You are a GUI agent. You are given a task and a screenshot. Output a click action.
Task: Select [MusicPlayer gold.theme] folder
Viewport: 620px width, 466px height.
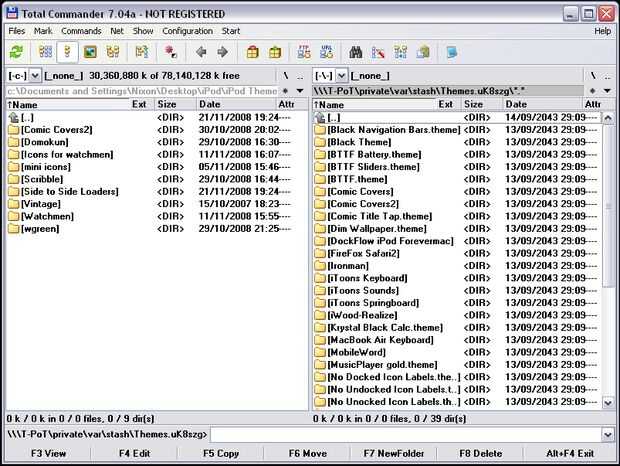(457, 364)
